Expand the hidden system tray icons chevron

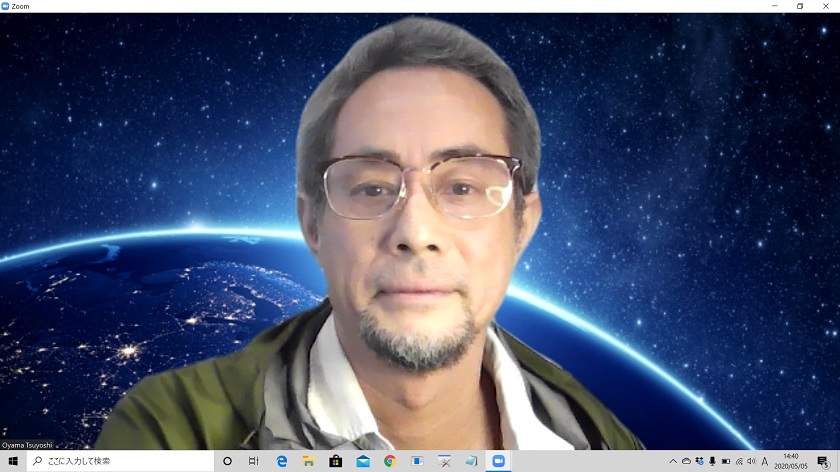pyautogui.click(x=673, y=461)
